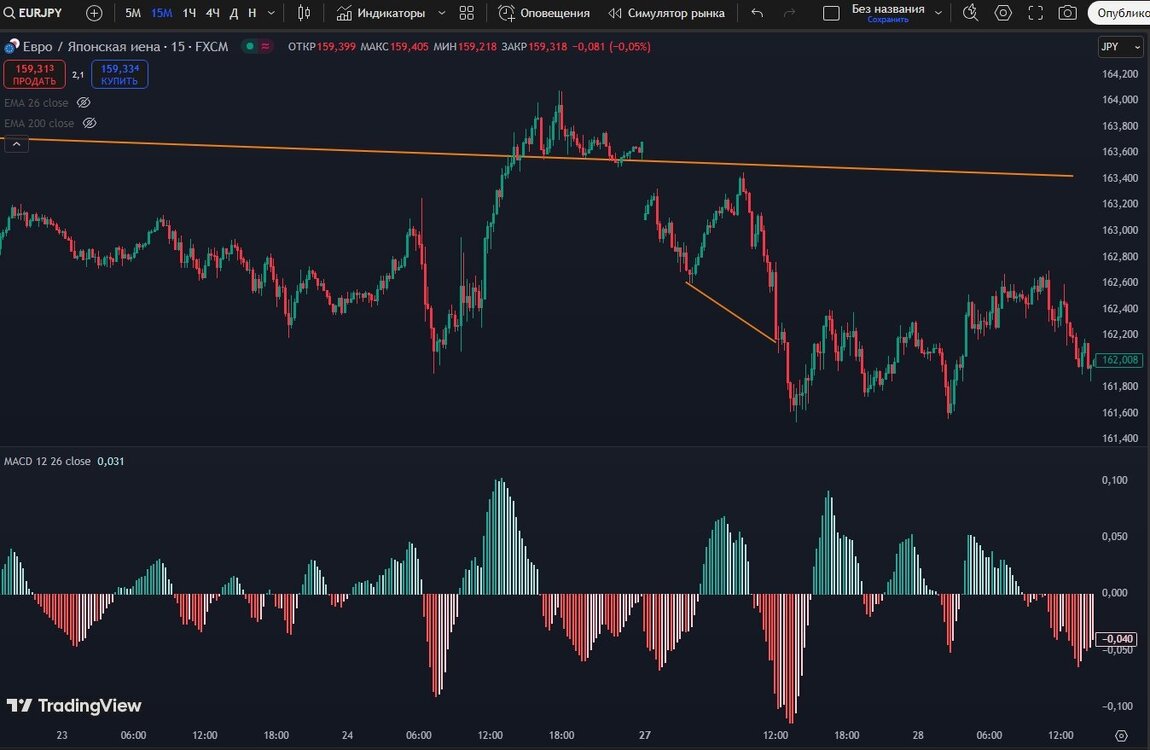Select the Н weekly timeframe
This screenshot has width=1150, height=750.
[252, 12]
